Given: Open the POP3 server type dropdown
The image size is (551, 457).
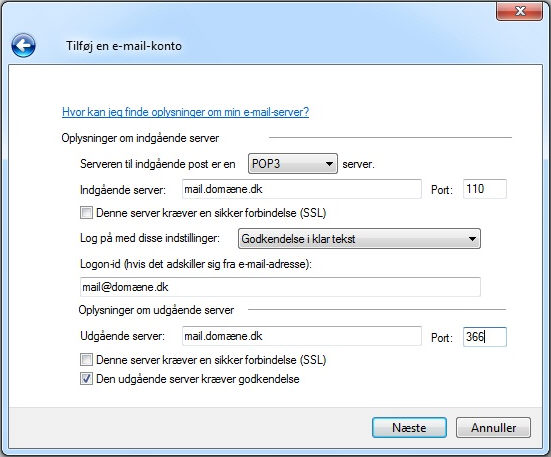Looking at the screenshot, I should click(x=293, y=163).
